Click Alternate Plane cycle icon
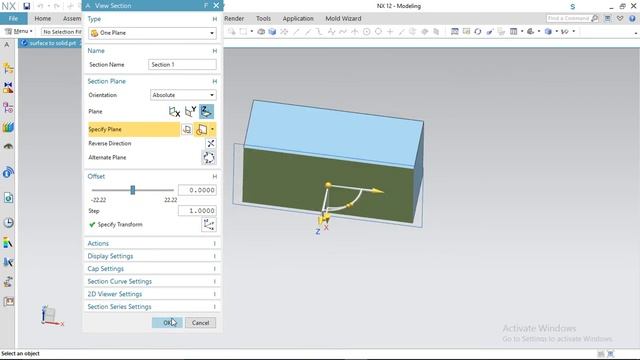Viewport: 640px width, 360px height. (x=209, y=158)
